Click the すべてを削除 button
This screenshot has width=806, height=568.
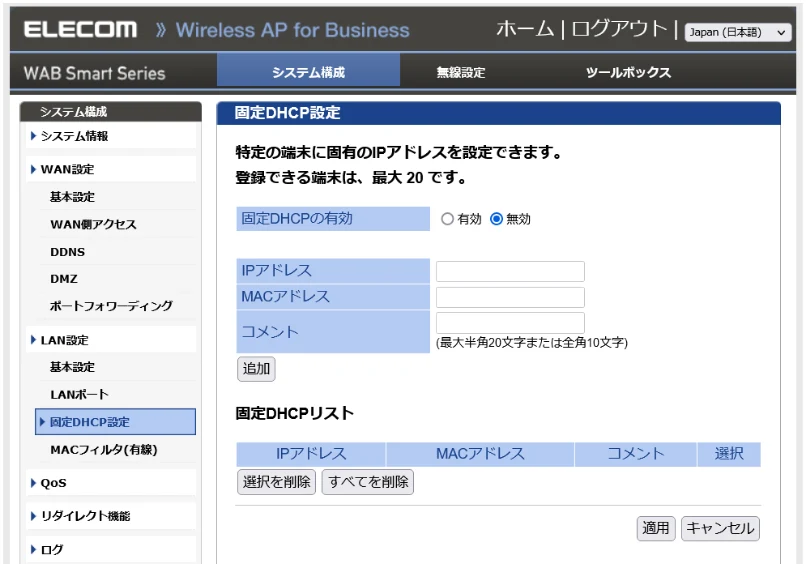click(x=368, y=482)
